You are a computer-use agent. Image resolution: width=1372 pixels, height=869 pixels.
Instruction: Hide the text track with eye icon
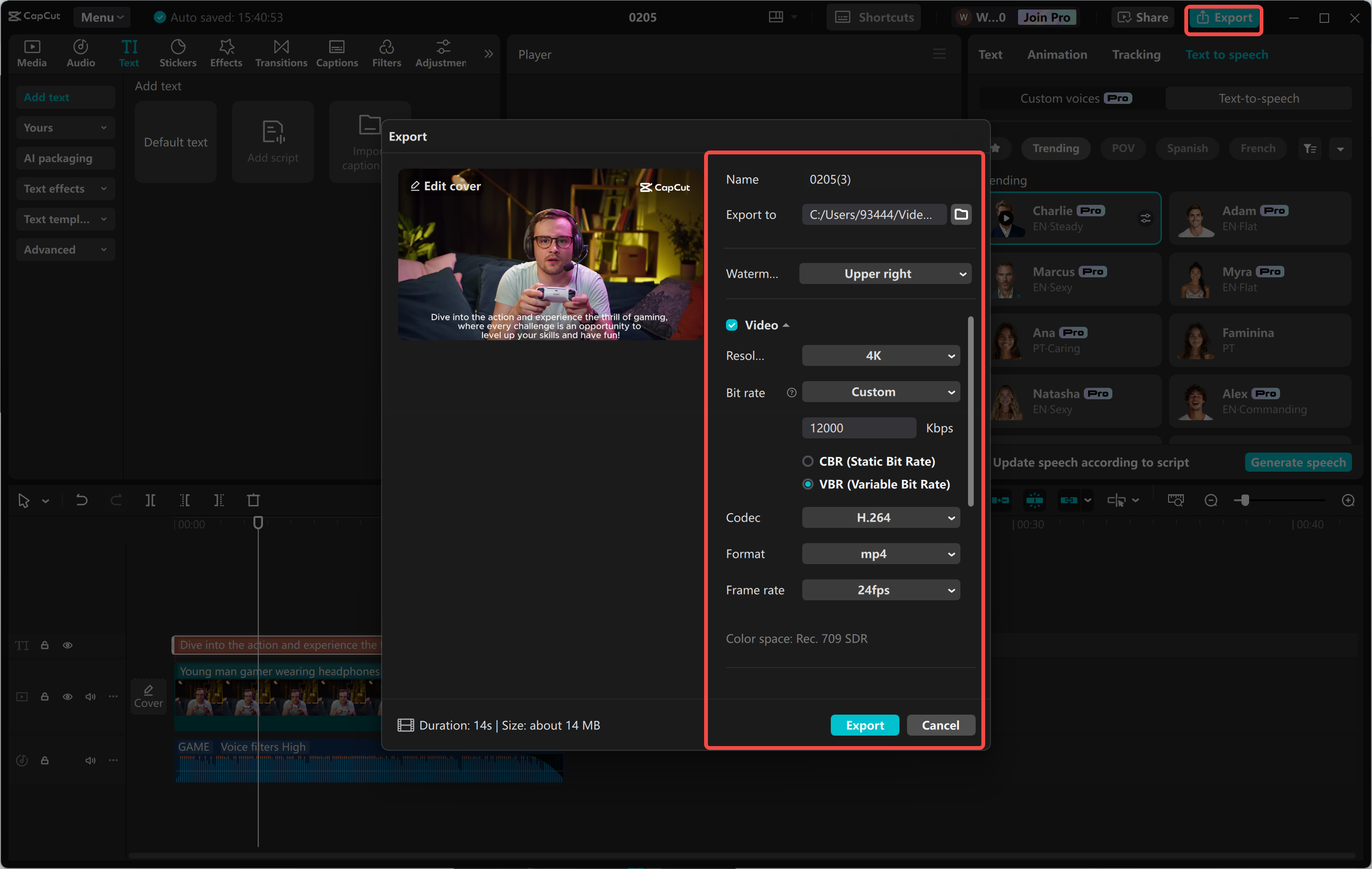click(67, 645)
